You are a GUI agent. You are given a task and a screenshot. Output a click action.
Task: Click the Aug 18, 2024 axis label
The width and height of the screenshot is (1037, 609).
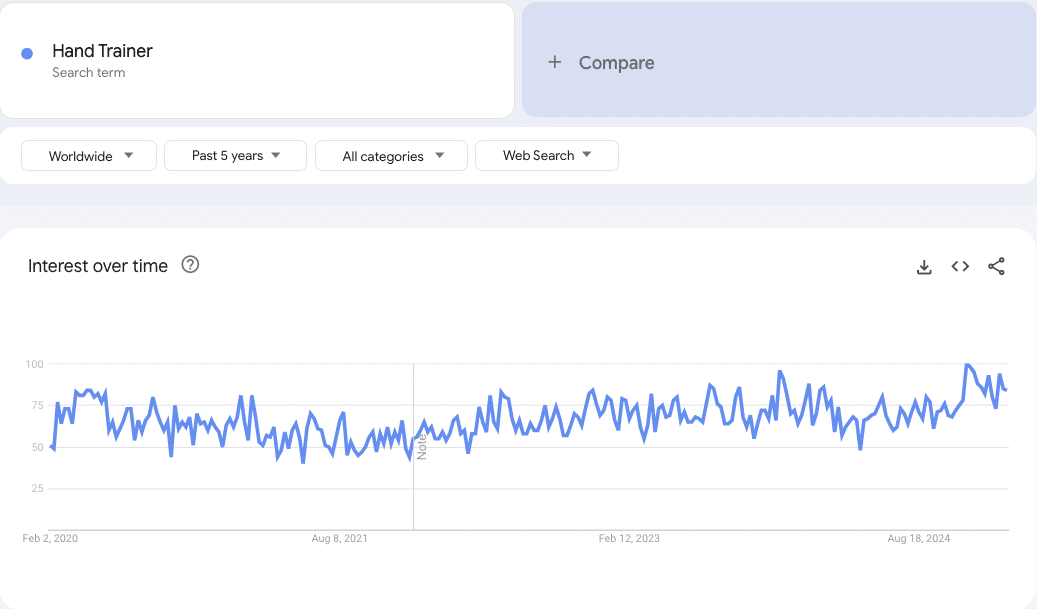919,538
